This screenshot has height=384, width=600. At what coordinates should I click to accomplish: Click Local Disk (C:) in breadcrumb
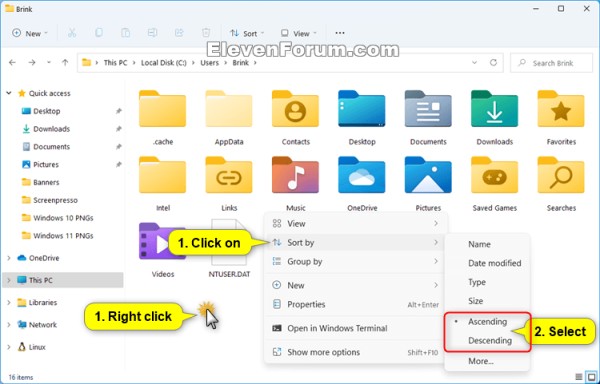pyautogui.click(x=163, y=63)
